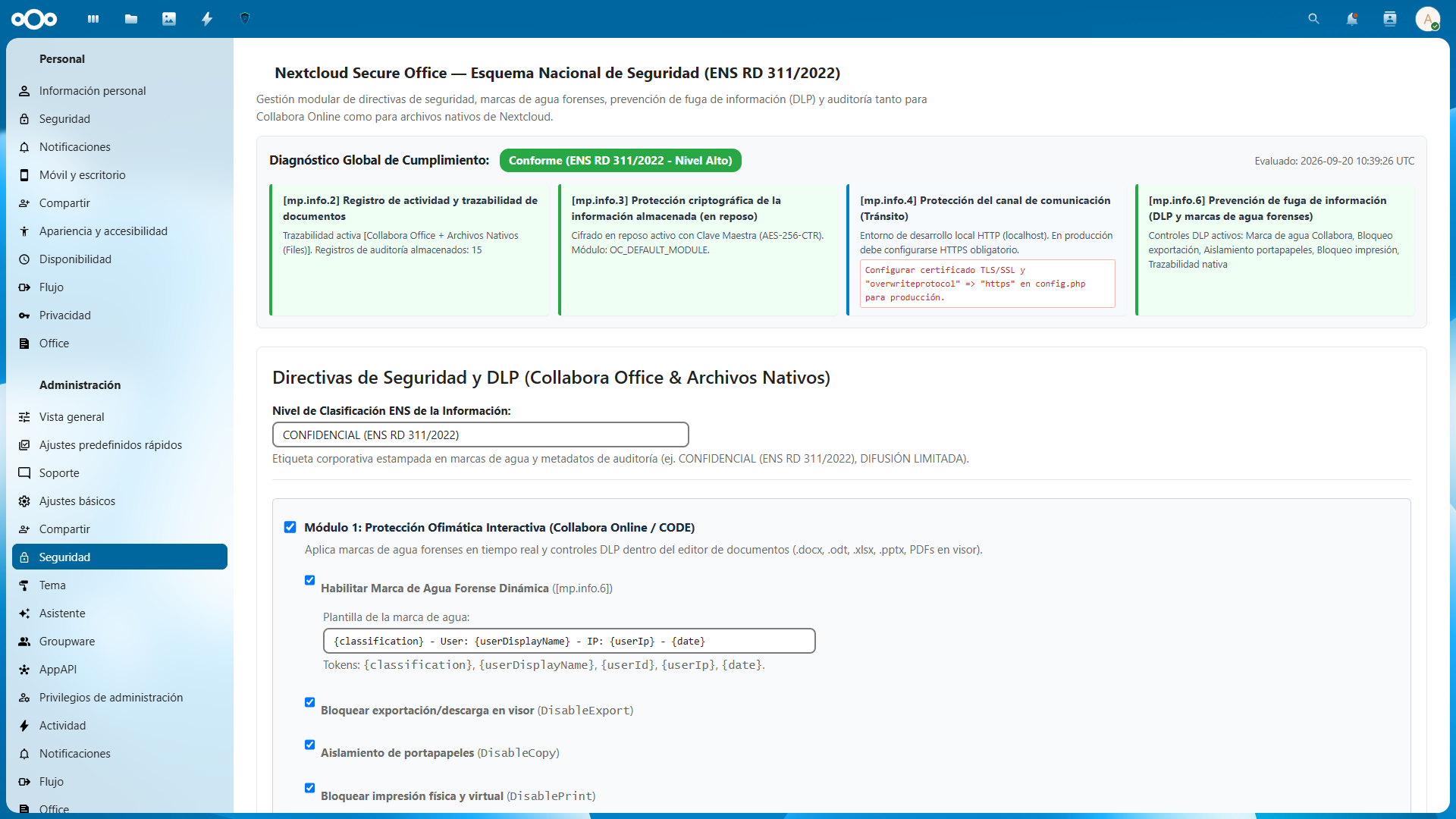Click the lock icon beside Personal Seguridad
This screenshot has width=1456, height=819.
click(x=24, y=119)
